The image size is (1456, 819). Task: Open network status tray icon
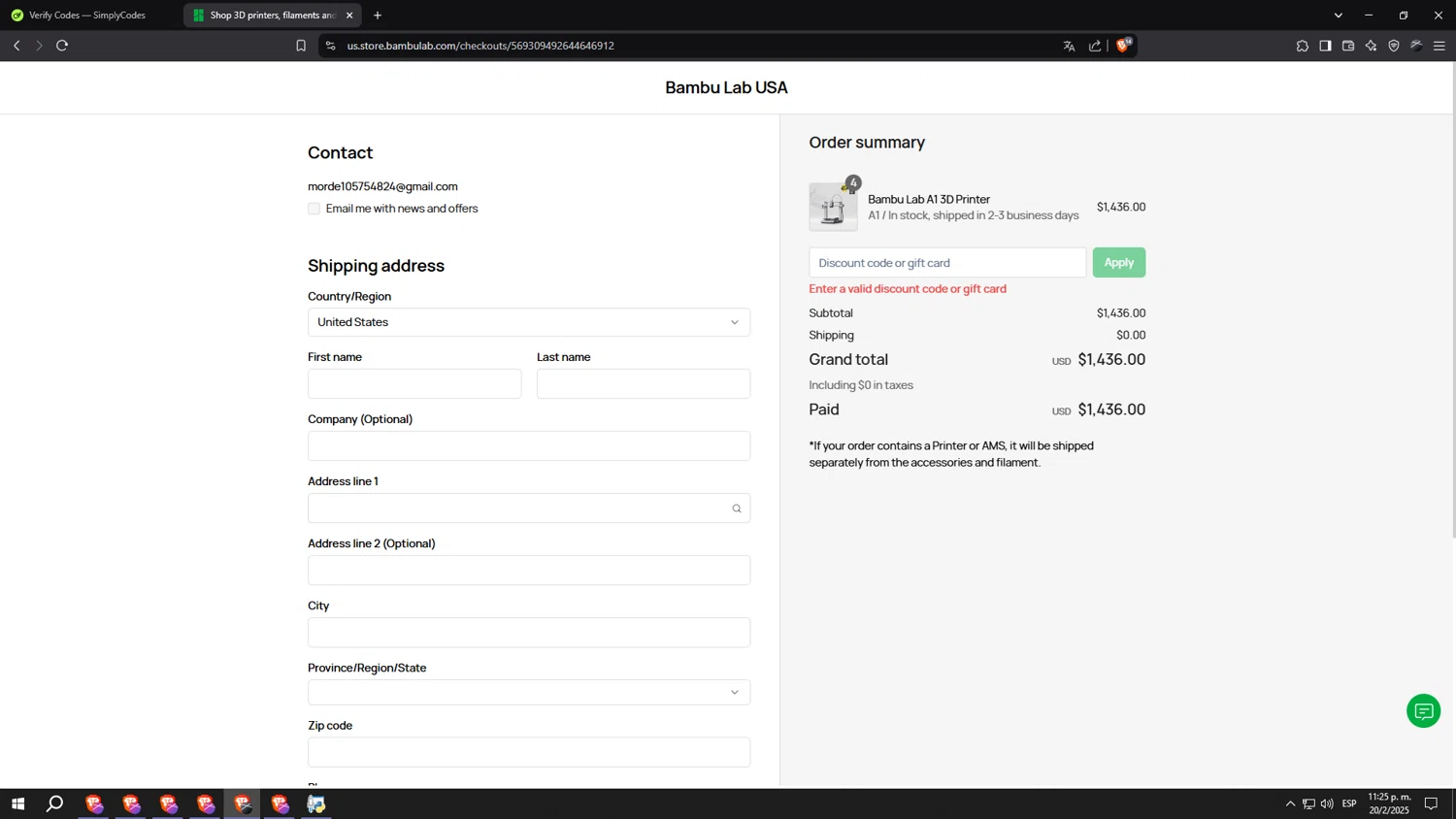click(1308, 803)
